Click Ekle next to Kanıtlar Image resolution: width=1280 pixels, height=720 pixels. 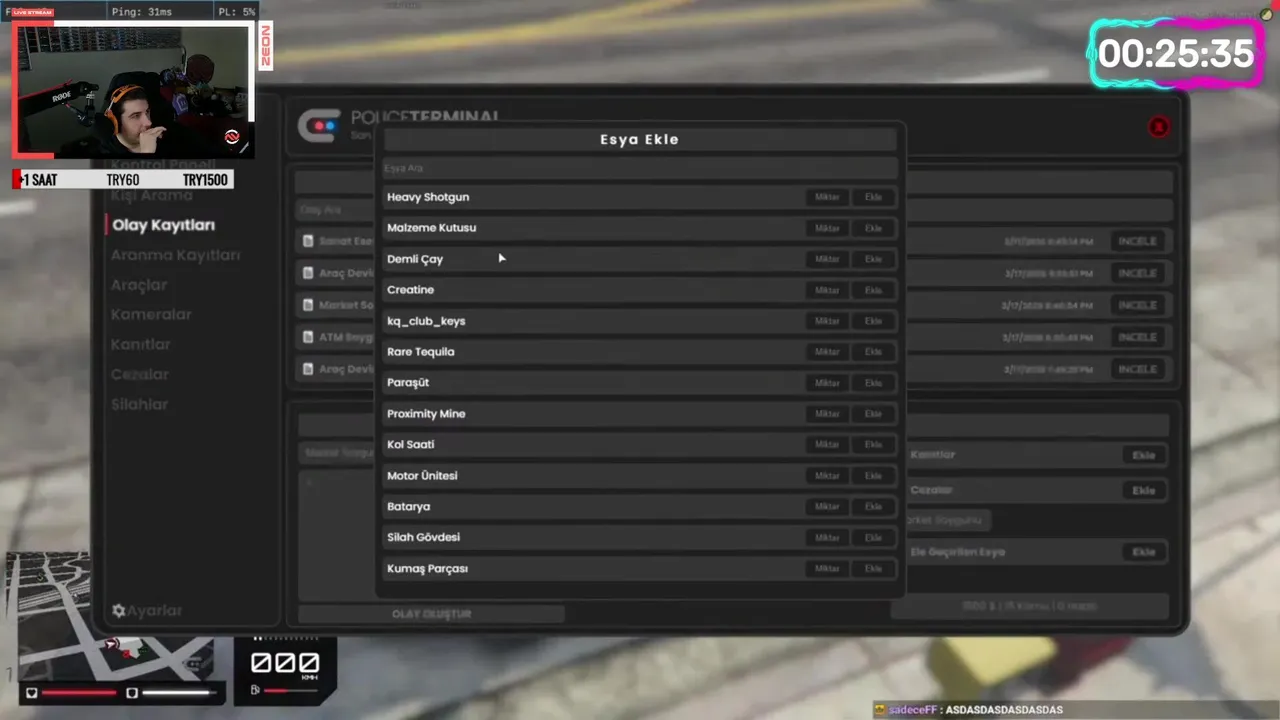(x=1143, y=455)
